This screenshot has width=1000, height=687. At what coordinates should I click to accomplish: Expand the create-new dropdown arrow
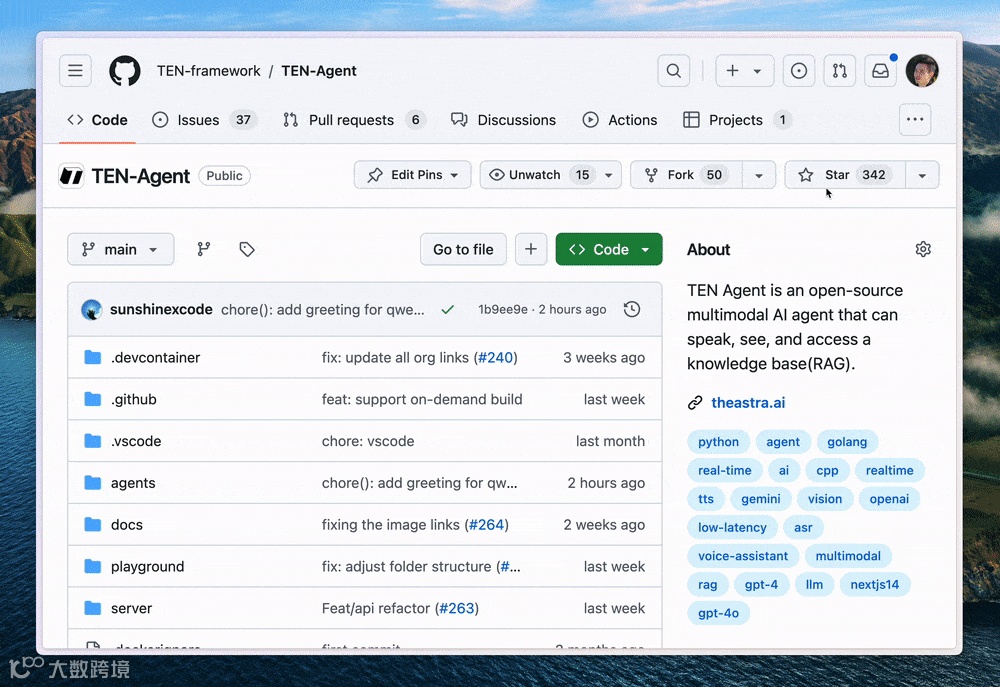click(x=757, y=71)
